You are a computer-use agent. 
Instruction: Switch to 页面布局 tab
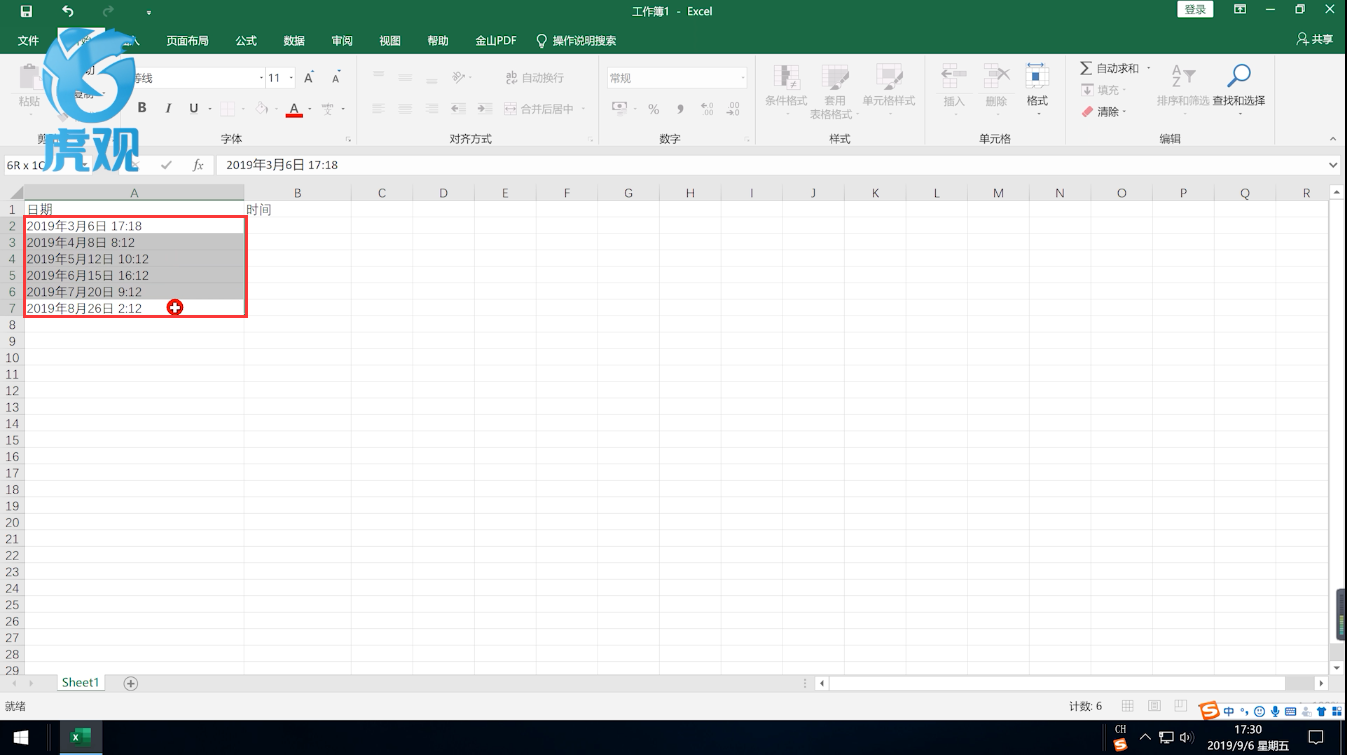point(188,41)
